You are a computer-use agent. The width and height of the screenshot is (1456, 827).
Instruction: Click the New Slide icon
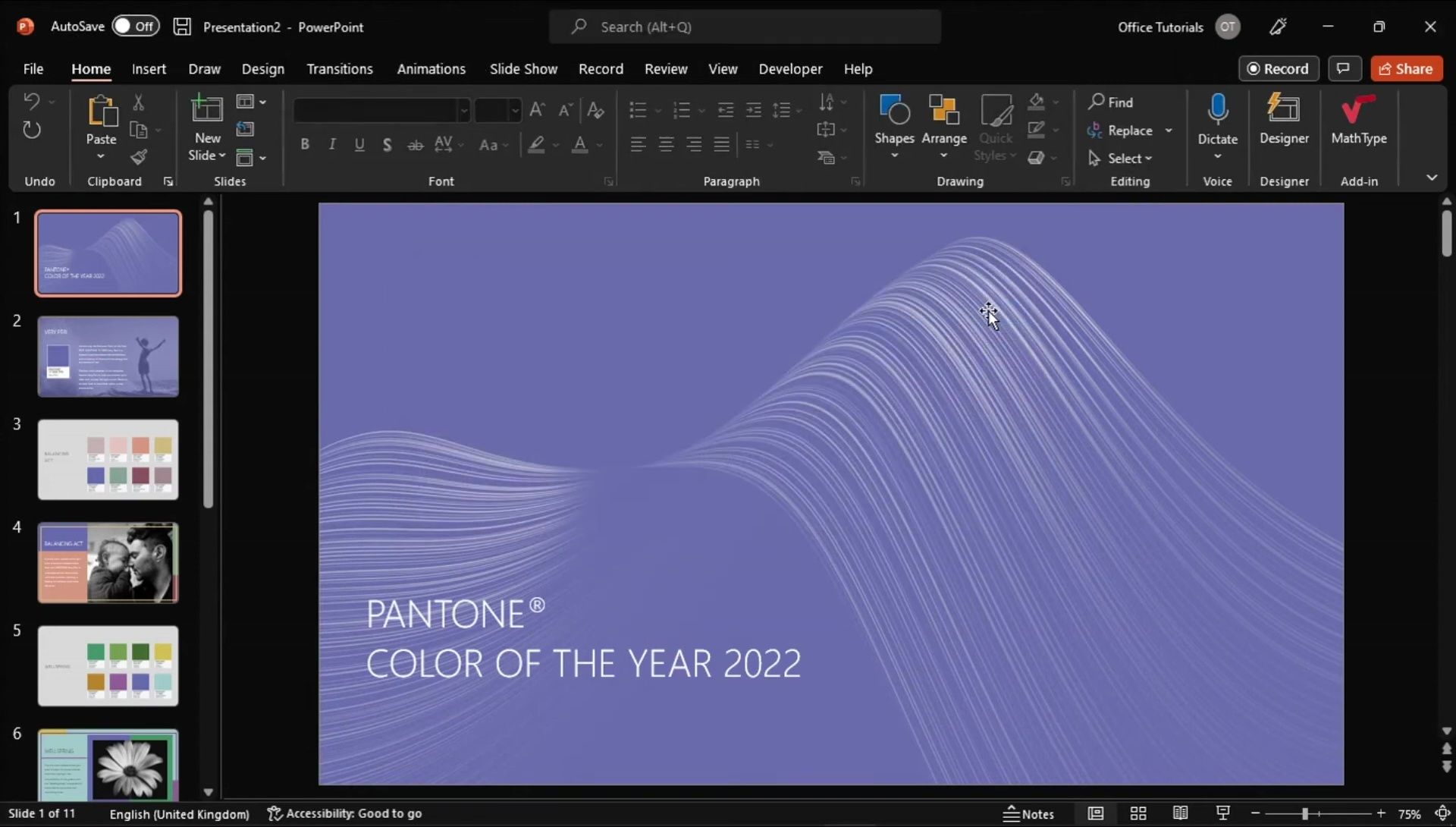(206, 110)
